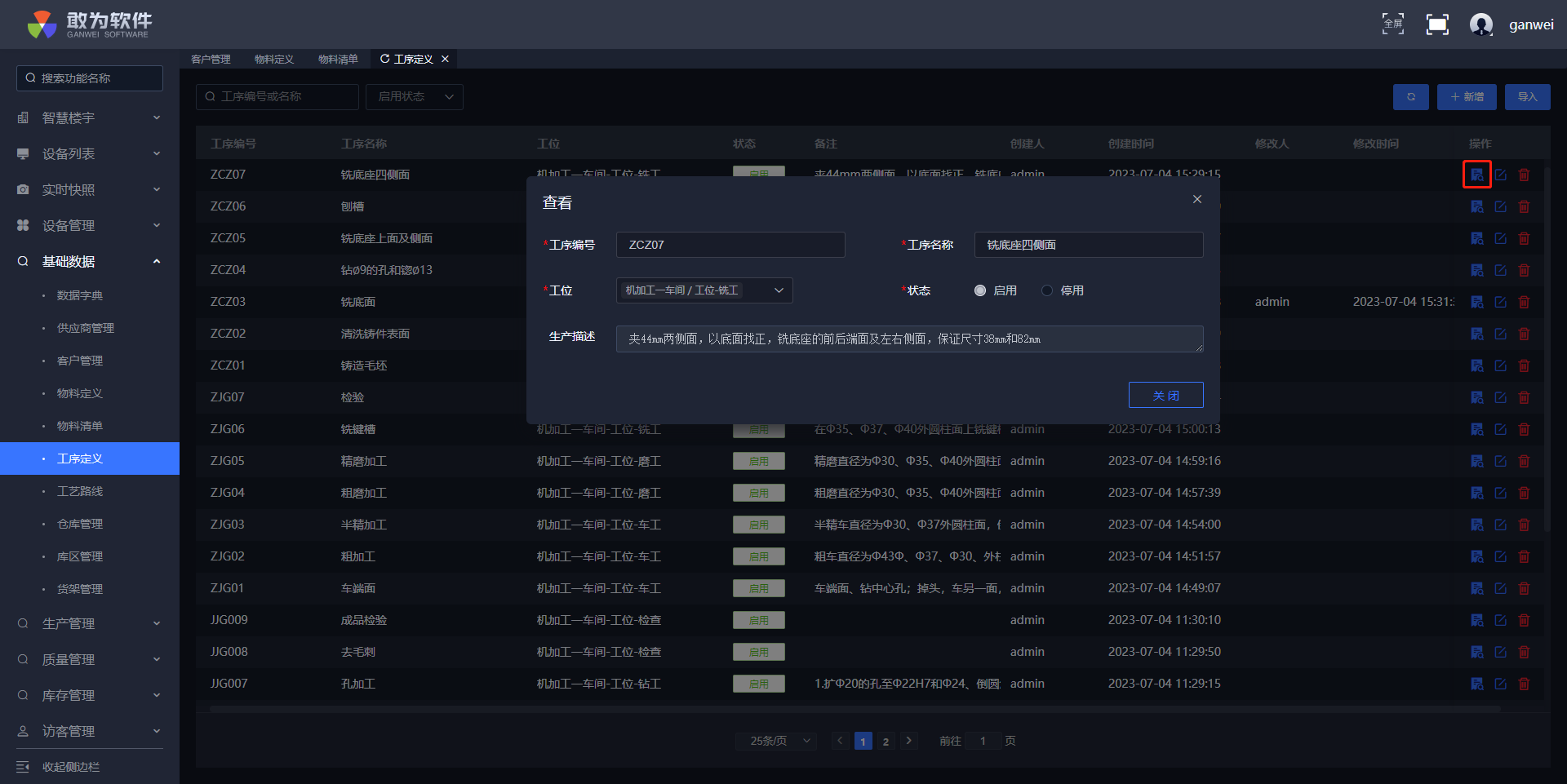Image resolution: width=1567 pixels, height=784 pixels.
Task: Click the view icon for ZCZ07 row
Action: pyautogui.click(x=1476, y=175)
